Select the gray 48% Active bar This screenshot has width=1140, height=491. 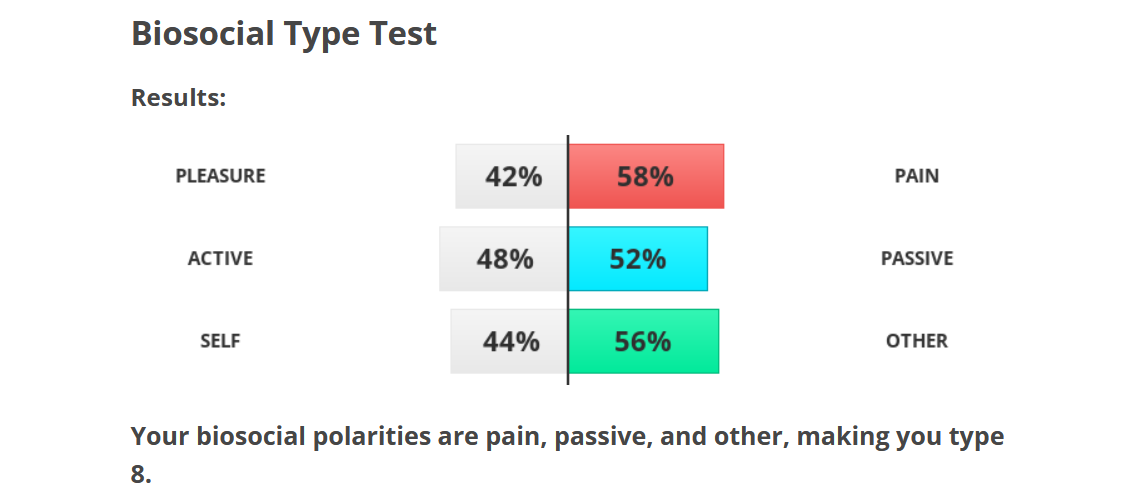[504, 259]
